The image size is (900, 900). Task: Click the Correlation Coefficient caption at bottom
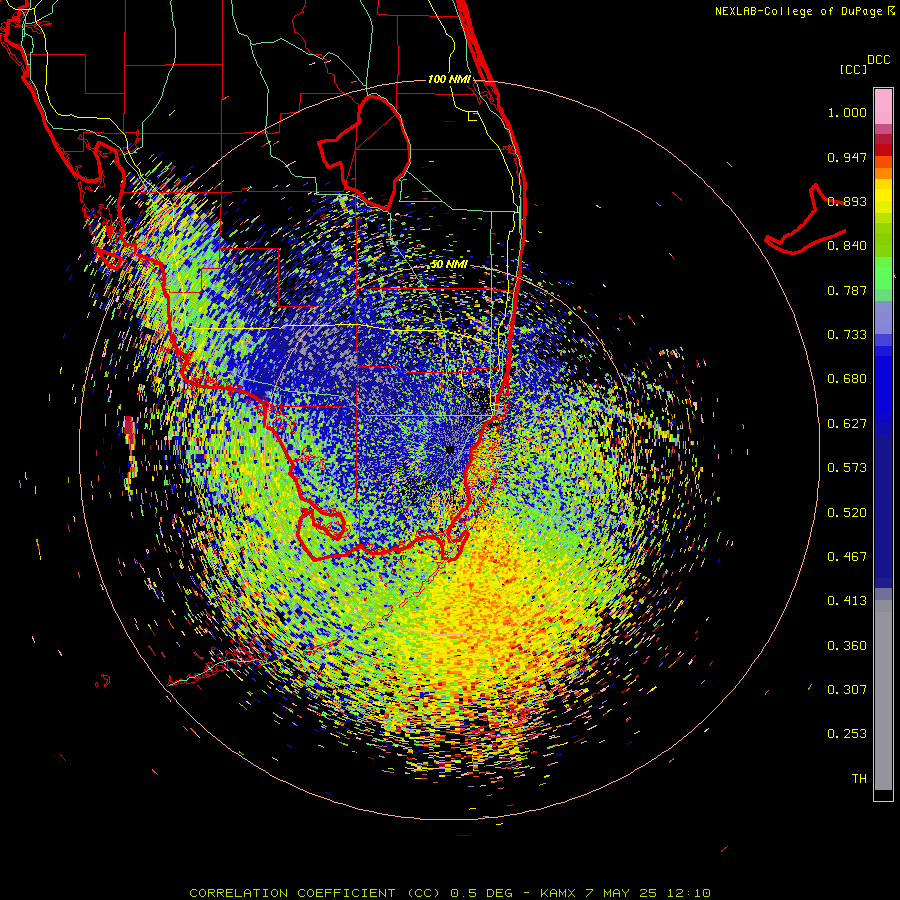450,893
